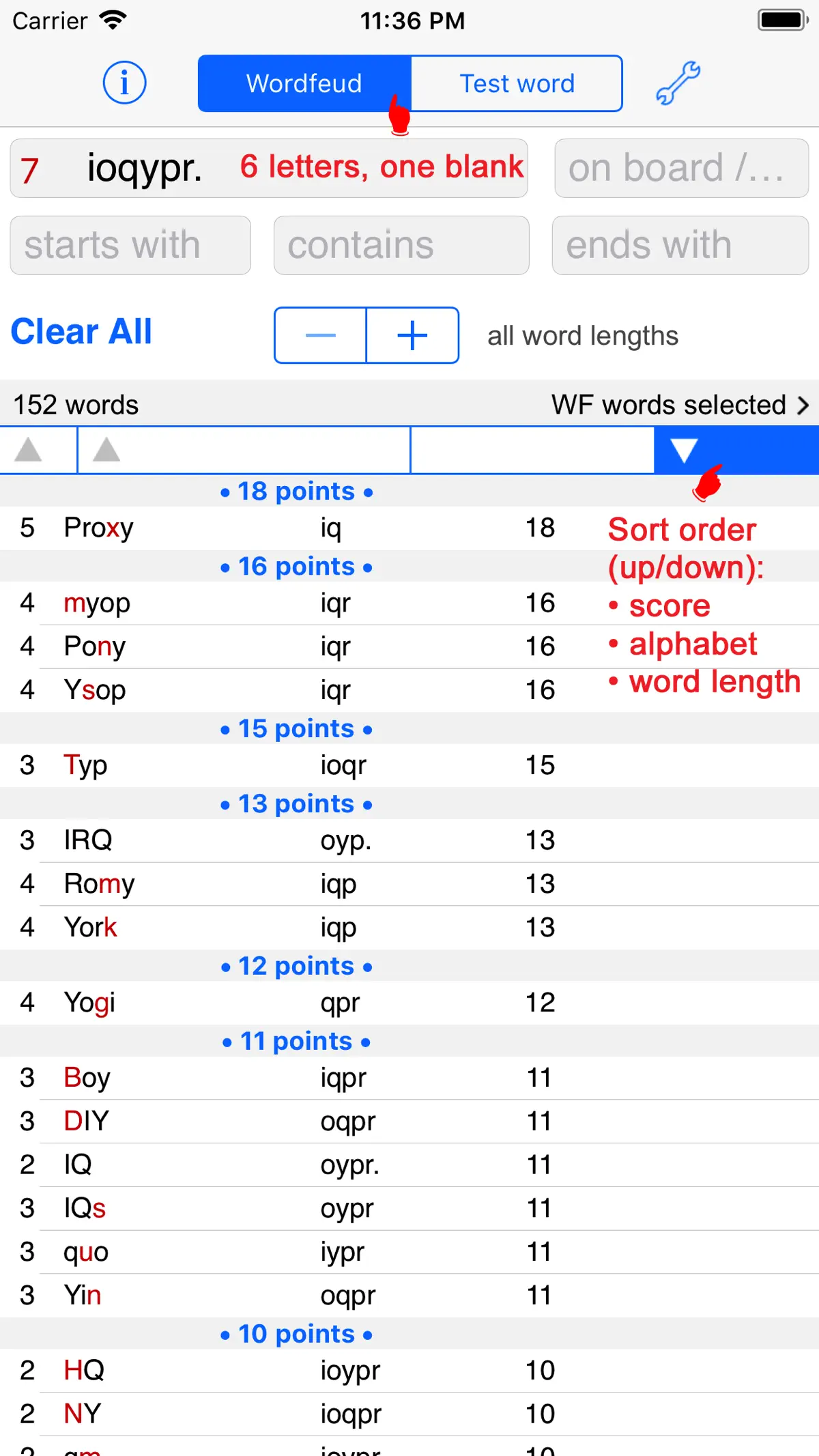This screenshot has width=819, height=1456.
Task: Edit the ioqypr. letters field
Action: (269, 168)
